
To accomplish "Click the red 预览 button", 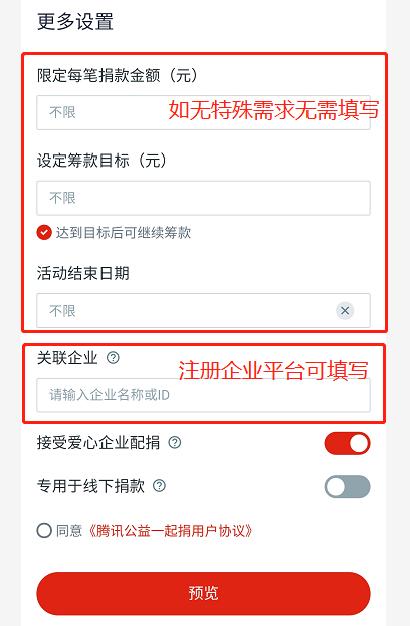I will (x=203, y=593).
